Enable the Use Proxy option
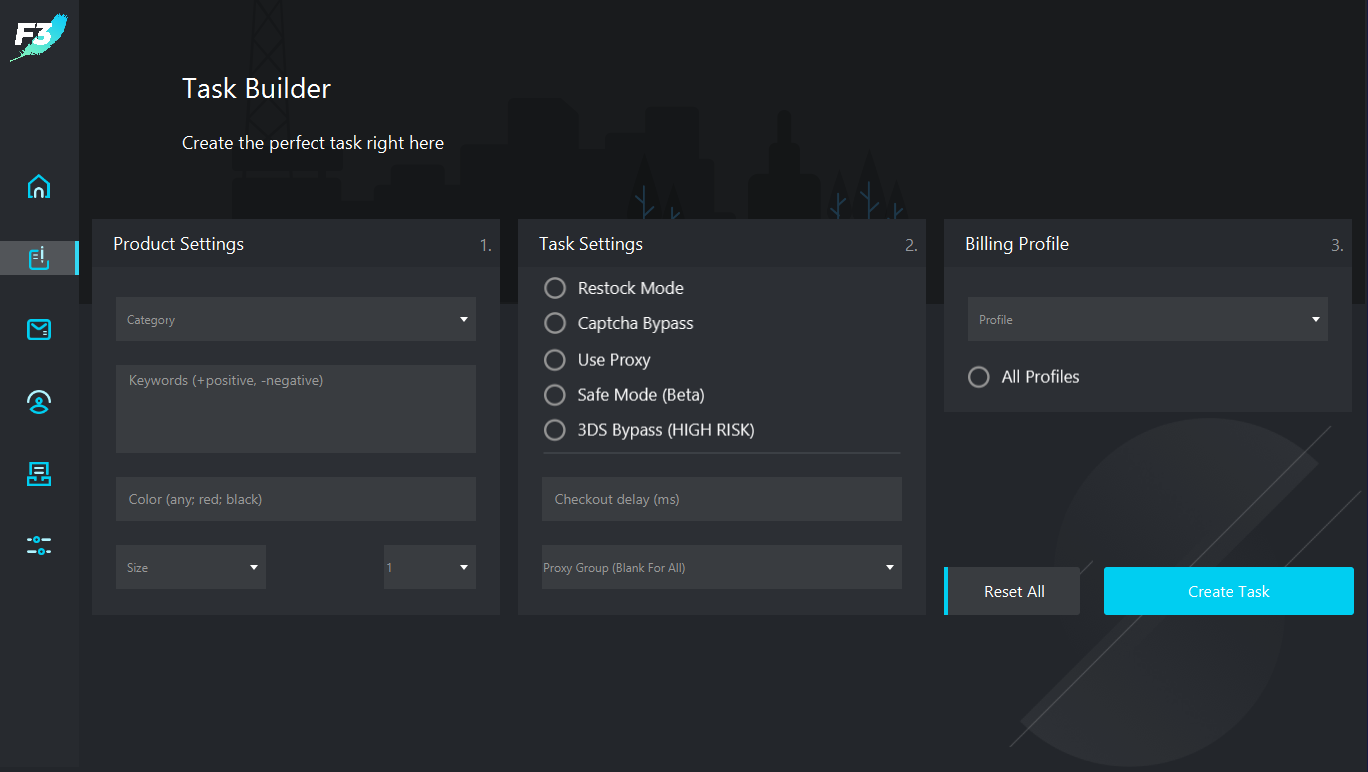 tap(555, 360)
